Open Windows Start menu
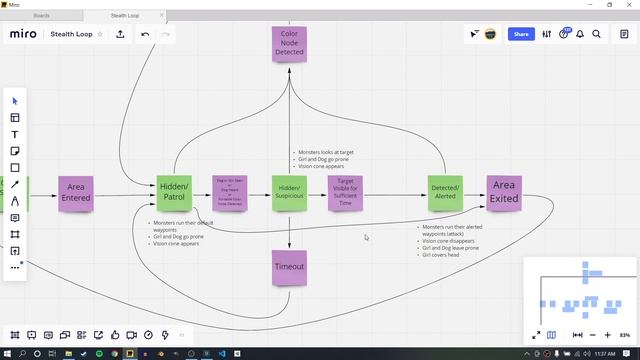The image size is (640, 360). [x=7, y=354]
